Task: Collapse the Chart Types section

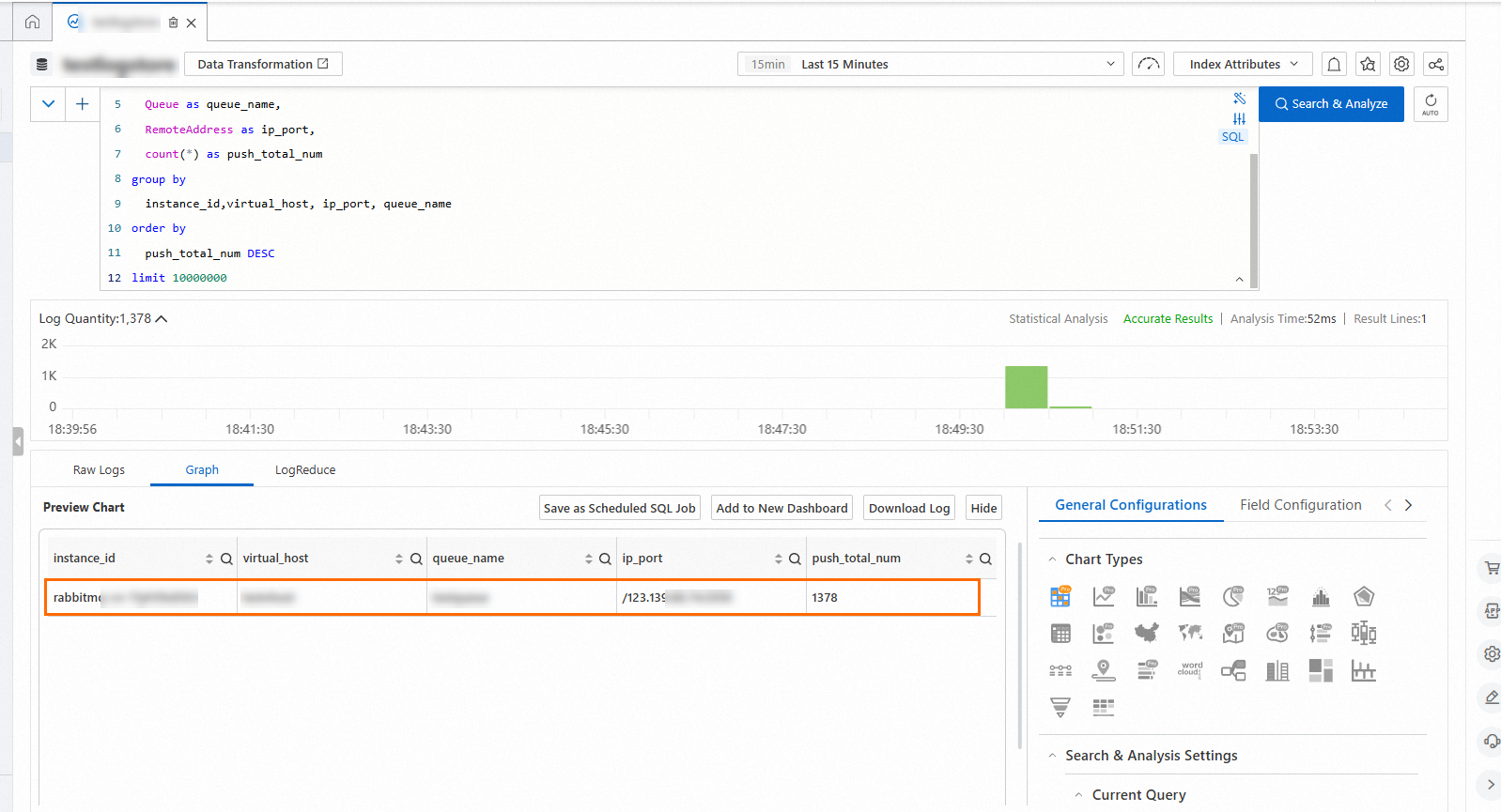Action: pyautogui.click(x=1052, y=559)
